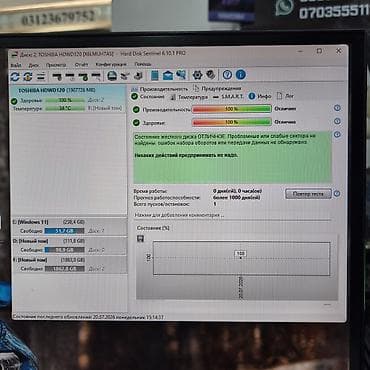Click the blue notebook panel toolbar icon
The image size is (370, 370).
click(155, 75)
